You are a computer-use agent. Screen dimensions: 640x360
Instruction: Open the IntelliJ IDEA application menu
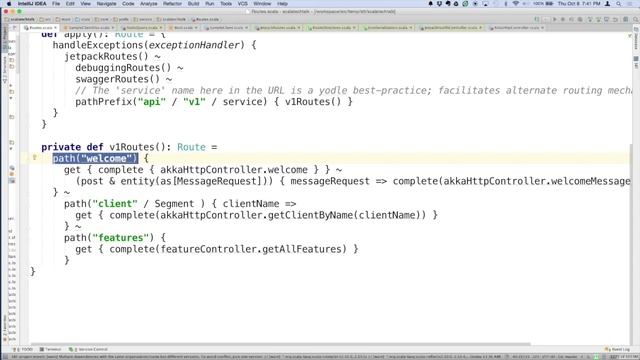click(32, 4)
